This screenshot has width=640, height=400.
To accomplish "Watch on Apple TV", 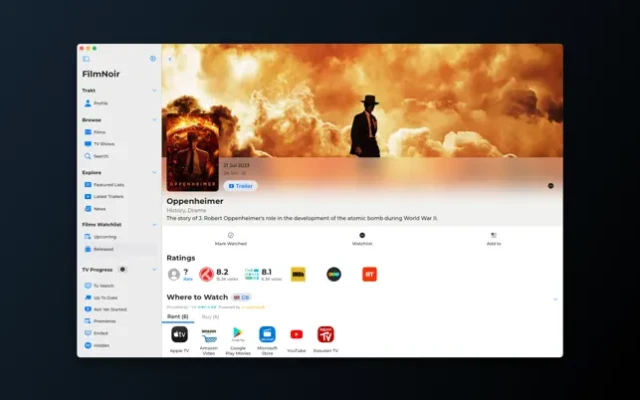I will 179,339.
